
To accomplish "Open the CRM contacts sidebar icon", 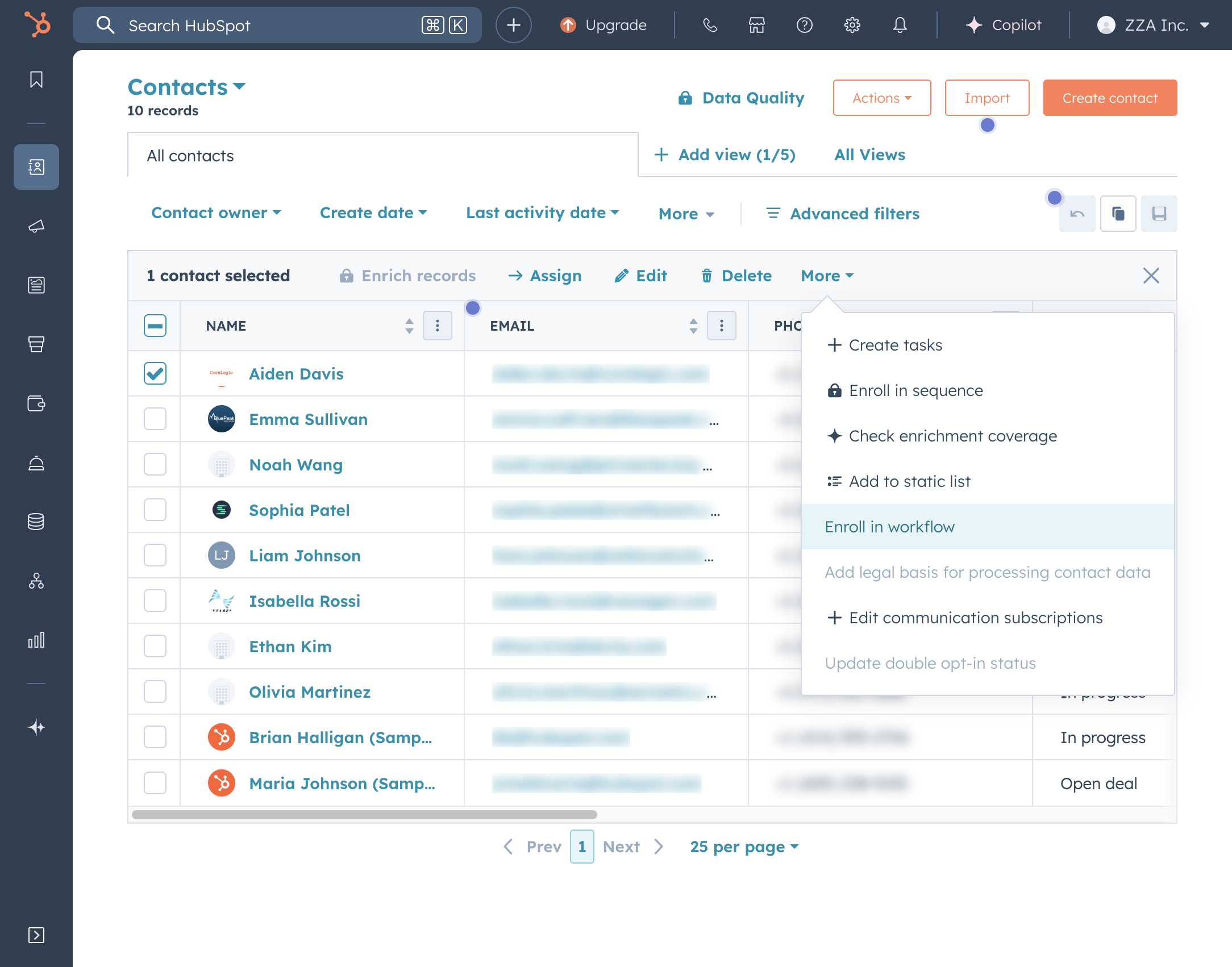I will pos(36,167).
